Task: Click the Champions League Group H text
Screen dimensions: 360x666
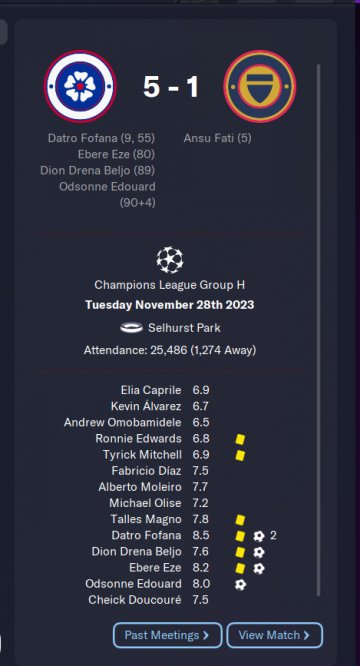Action: [169, 285]
